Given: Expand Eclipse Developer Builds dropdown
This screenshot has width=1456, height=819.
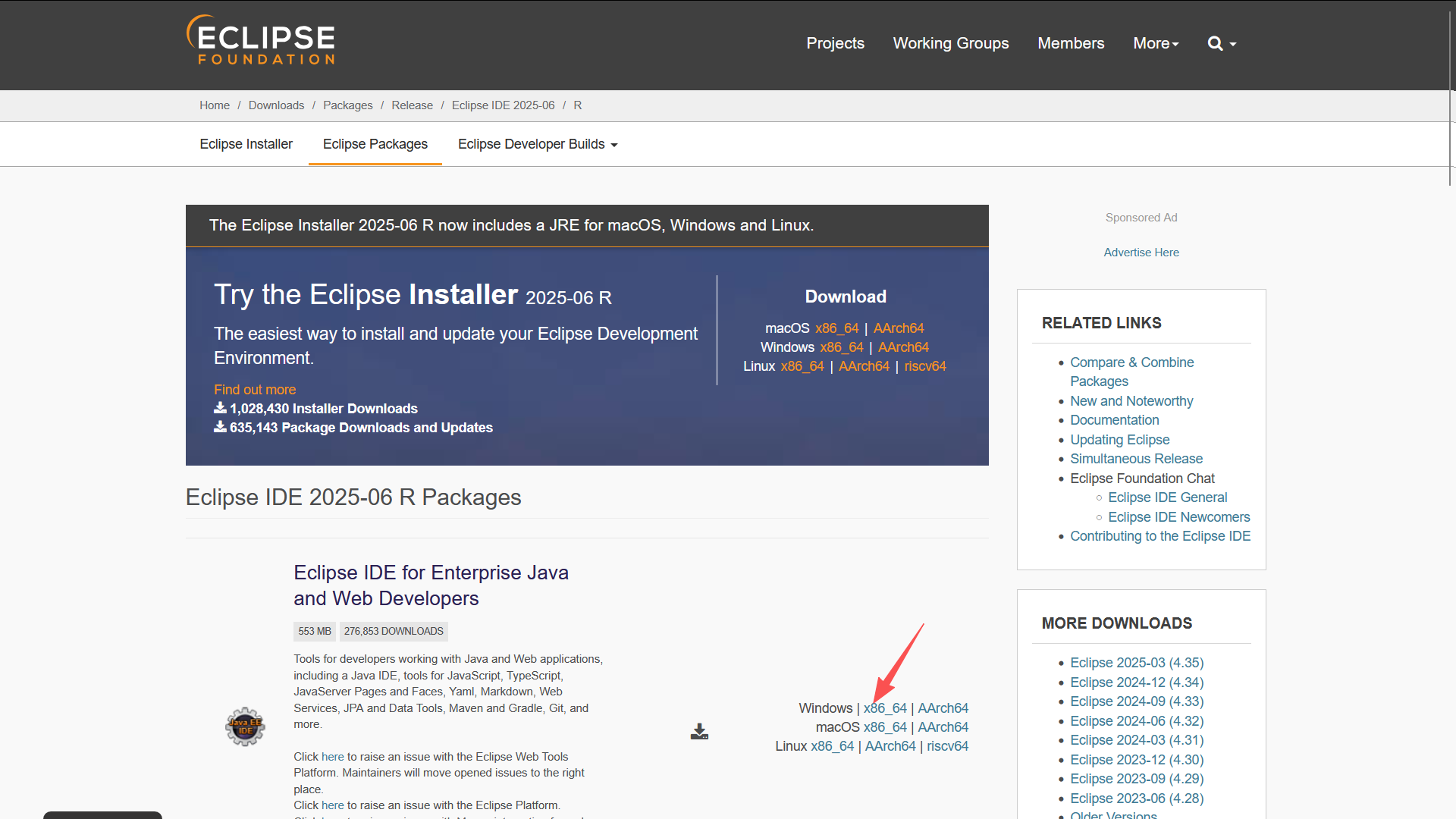Looking at the screenshot, I should click(x=538, y=144).
